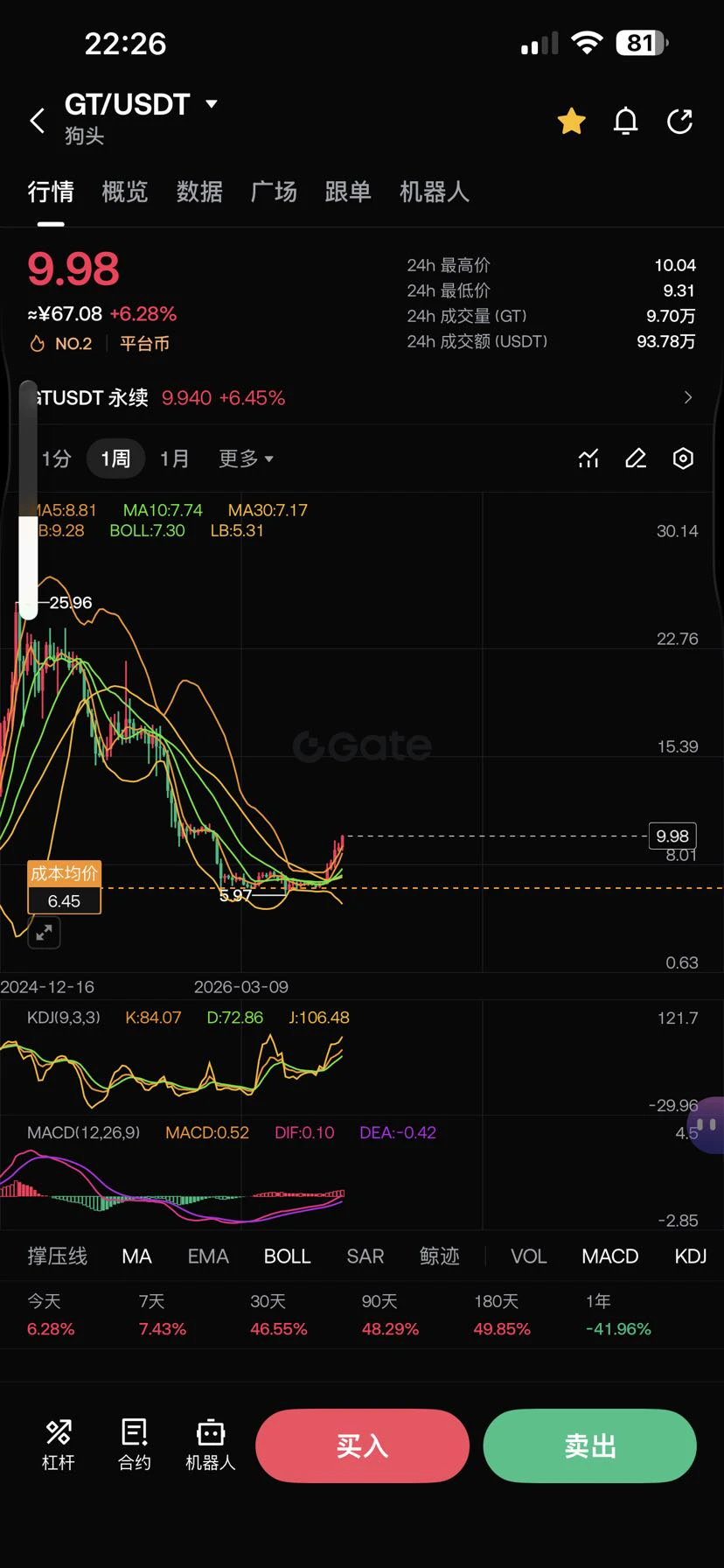The height and width of the screenshot is (1568, 724).
Task: Tap the red 买入 buy button
Action: click(362, 1445)
